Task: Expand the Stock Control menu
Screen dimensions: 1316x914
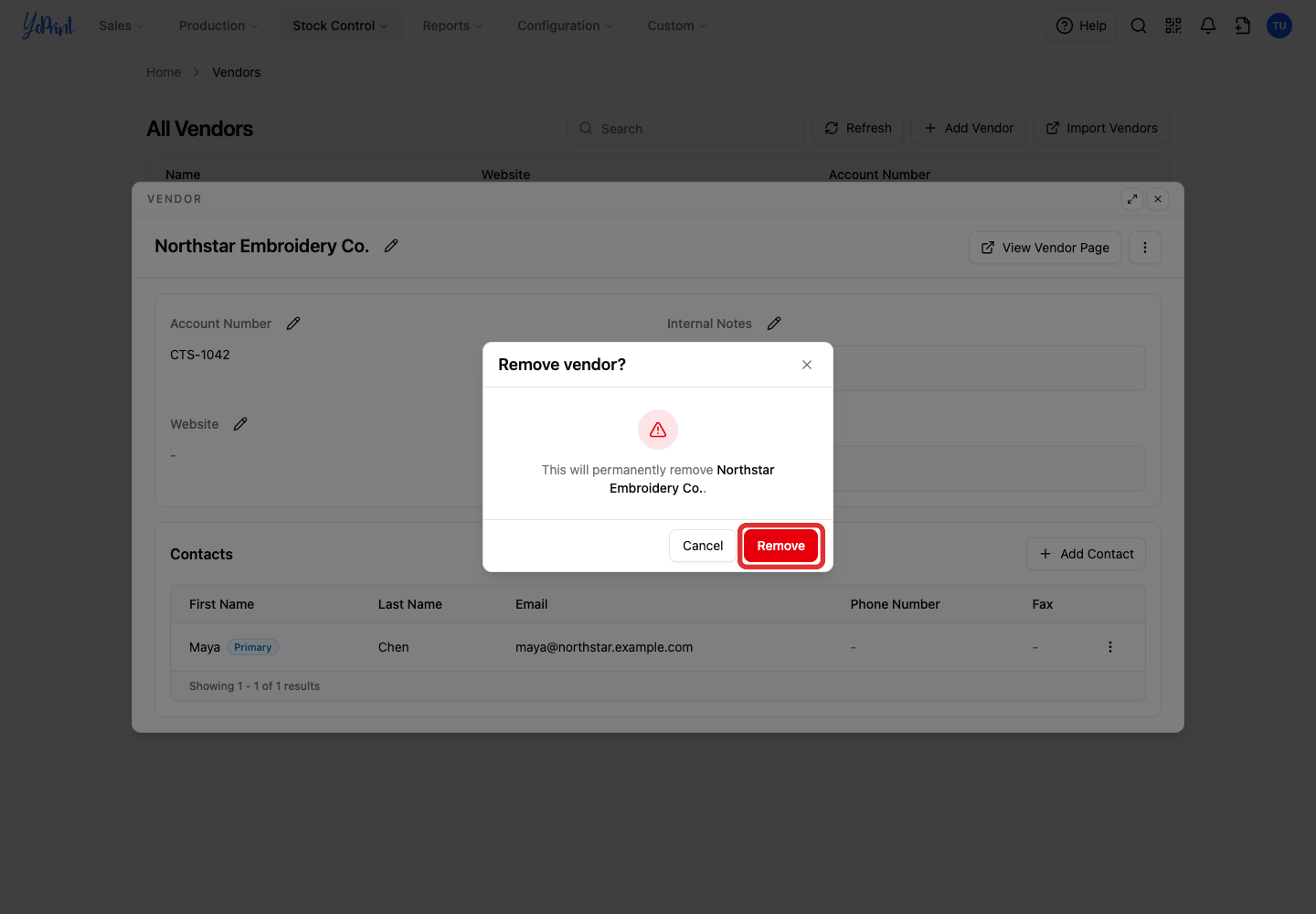Action: [x=340, y=26]
